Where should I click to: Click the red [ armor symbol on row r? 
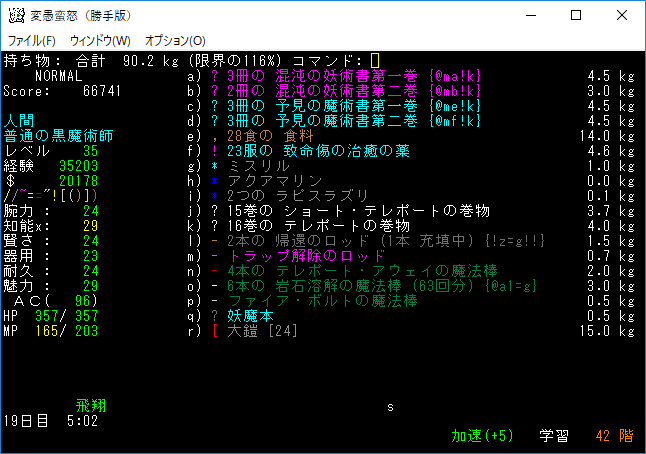point(215,331)
